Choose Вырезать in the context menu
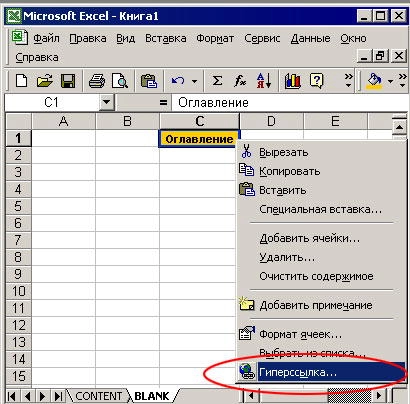The height and width of the screenshot is (404, 410). tap(321, 152)
